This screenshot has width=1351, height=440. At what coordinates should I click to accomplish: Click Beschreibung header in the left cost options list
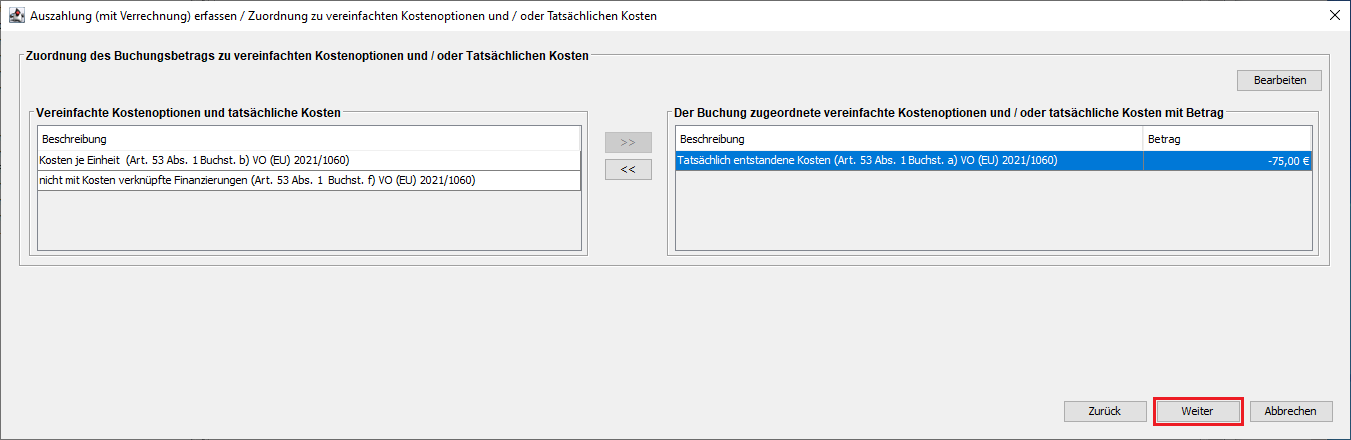point(308,138)
